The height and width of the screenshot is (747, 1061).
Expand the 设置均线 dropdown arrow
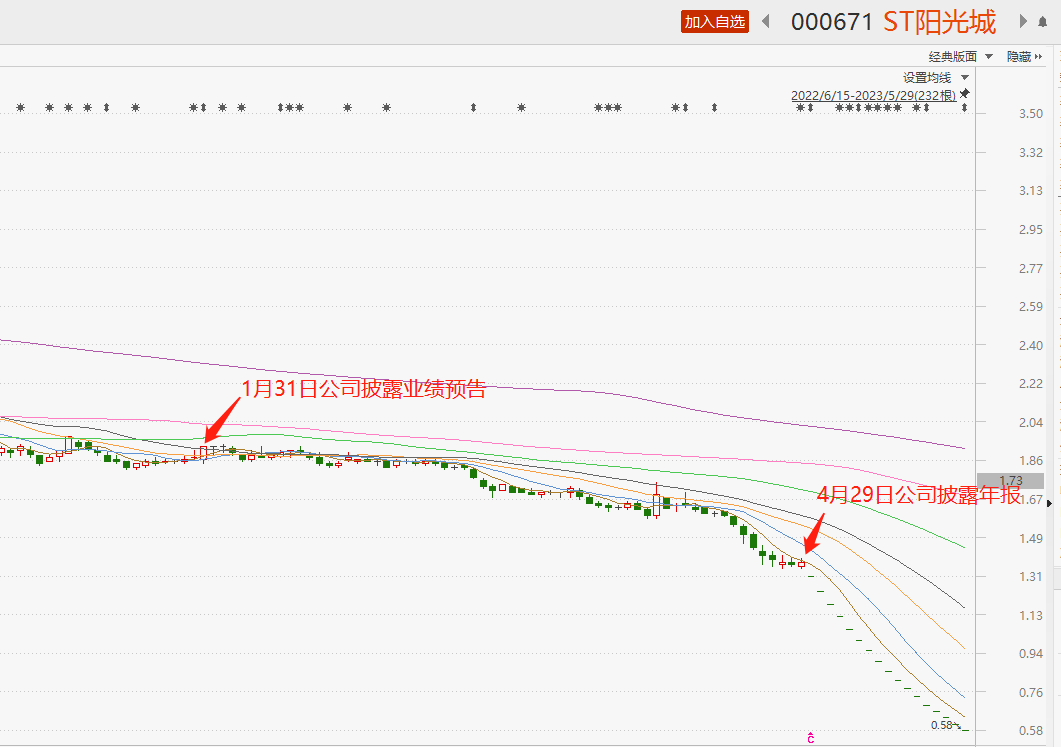coord(965,78)
